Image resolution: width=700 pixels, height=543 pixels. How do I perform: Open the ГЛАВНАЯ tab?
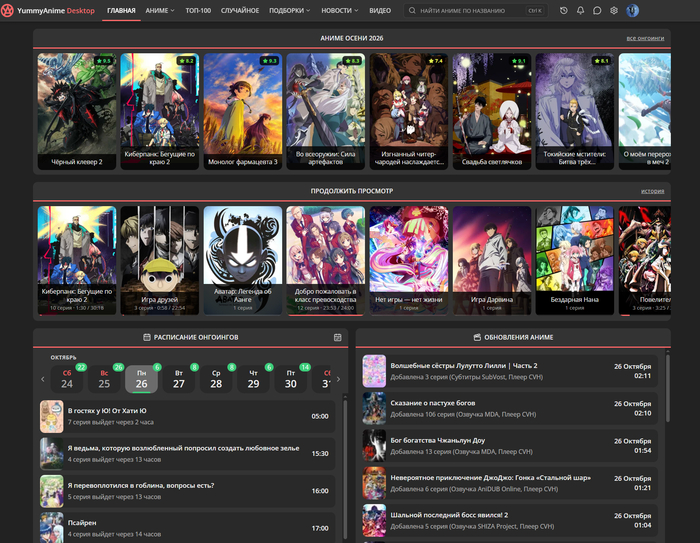tap(121, 10)
